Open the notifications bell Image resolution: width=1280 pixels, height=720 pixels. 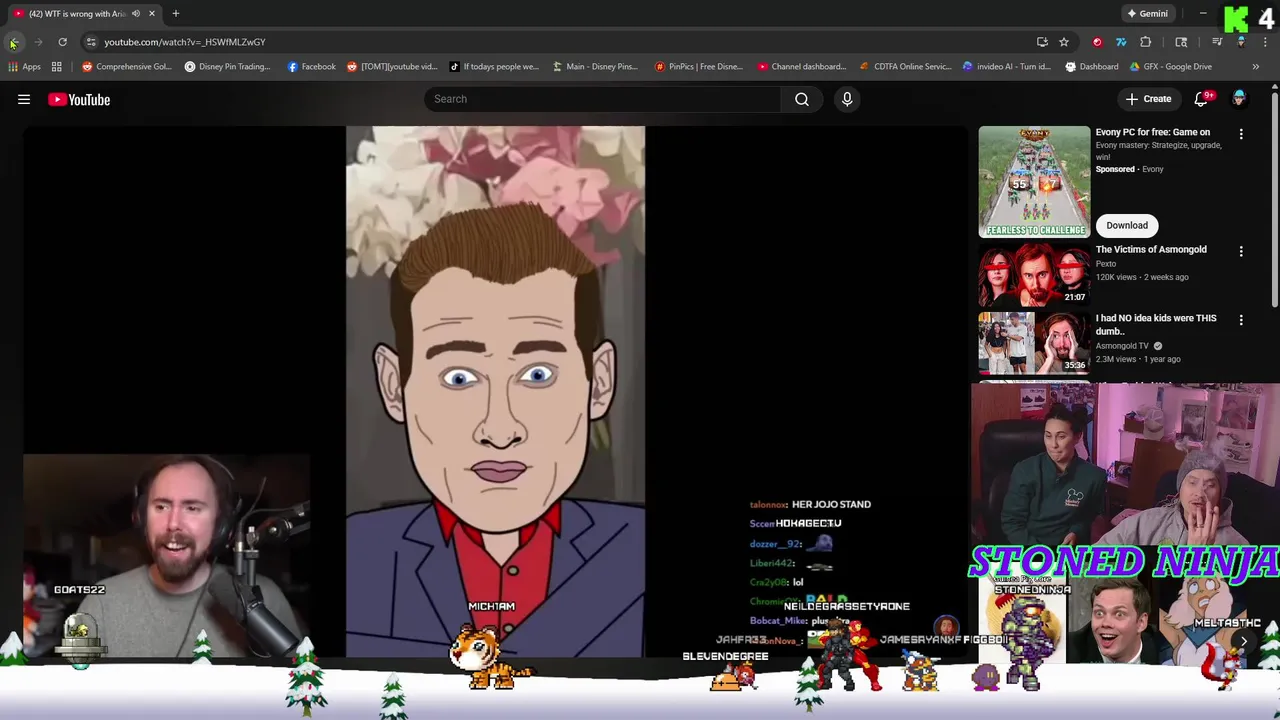[1203, 99]
